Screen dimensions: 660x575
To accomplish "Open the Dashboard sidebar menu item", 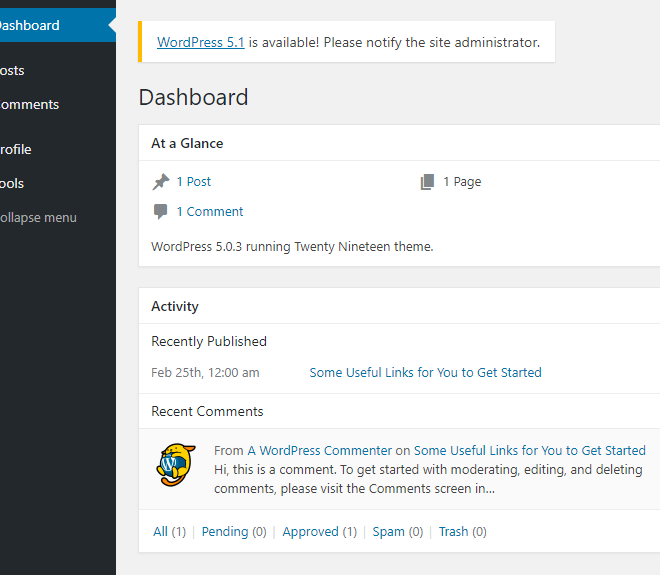I will tap(58, 25).
